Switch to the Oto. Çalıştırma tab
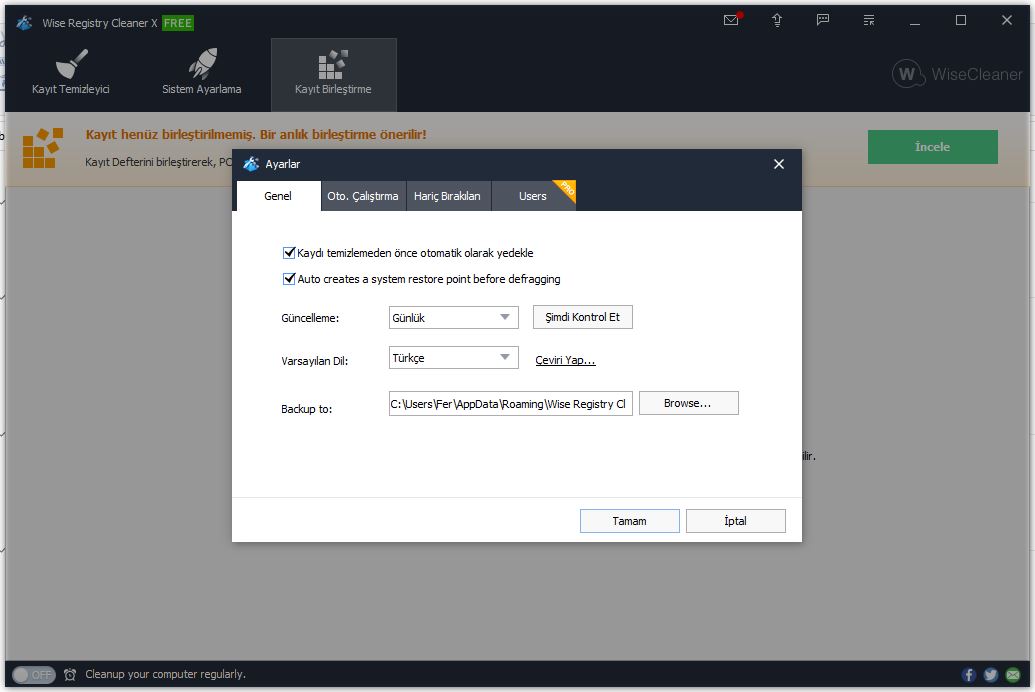This screenshot has height=692, width=1035. pos(363,196)
